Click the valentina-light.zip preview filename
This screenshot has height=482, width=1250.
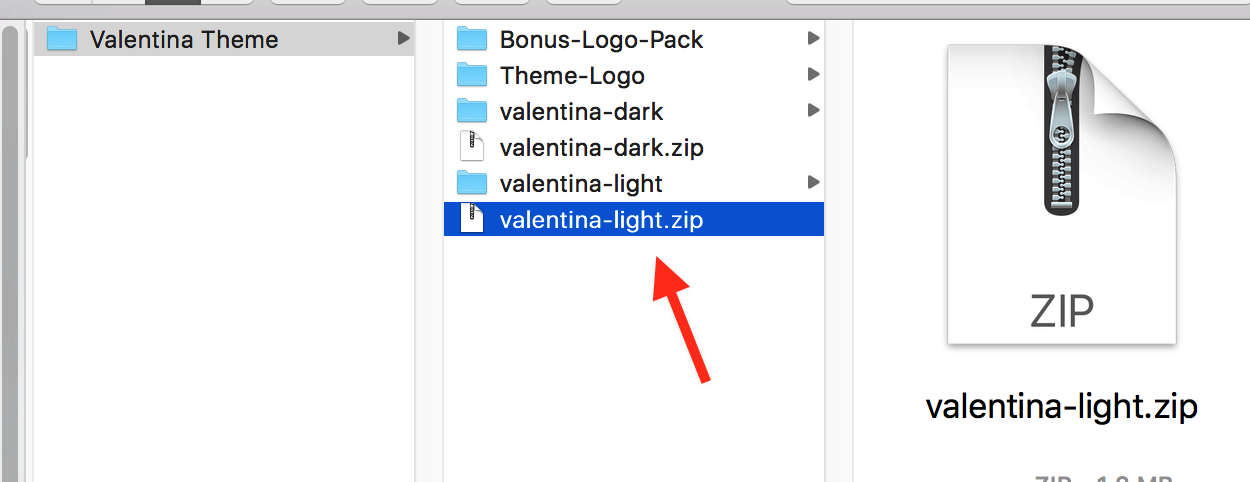(1062, 407)
